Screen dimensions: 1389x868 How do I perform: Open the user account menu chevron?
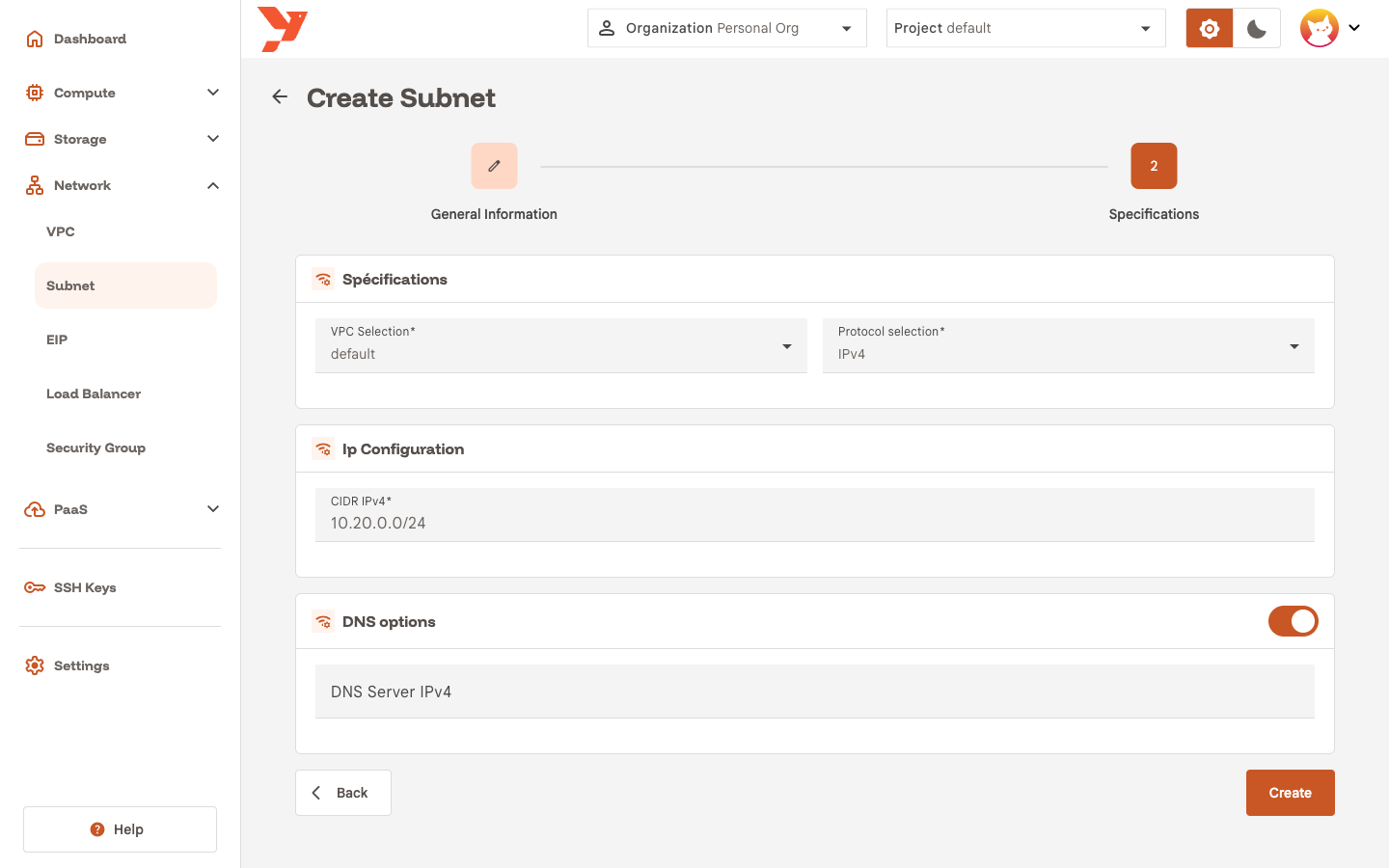tap(1354, 28)
